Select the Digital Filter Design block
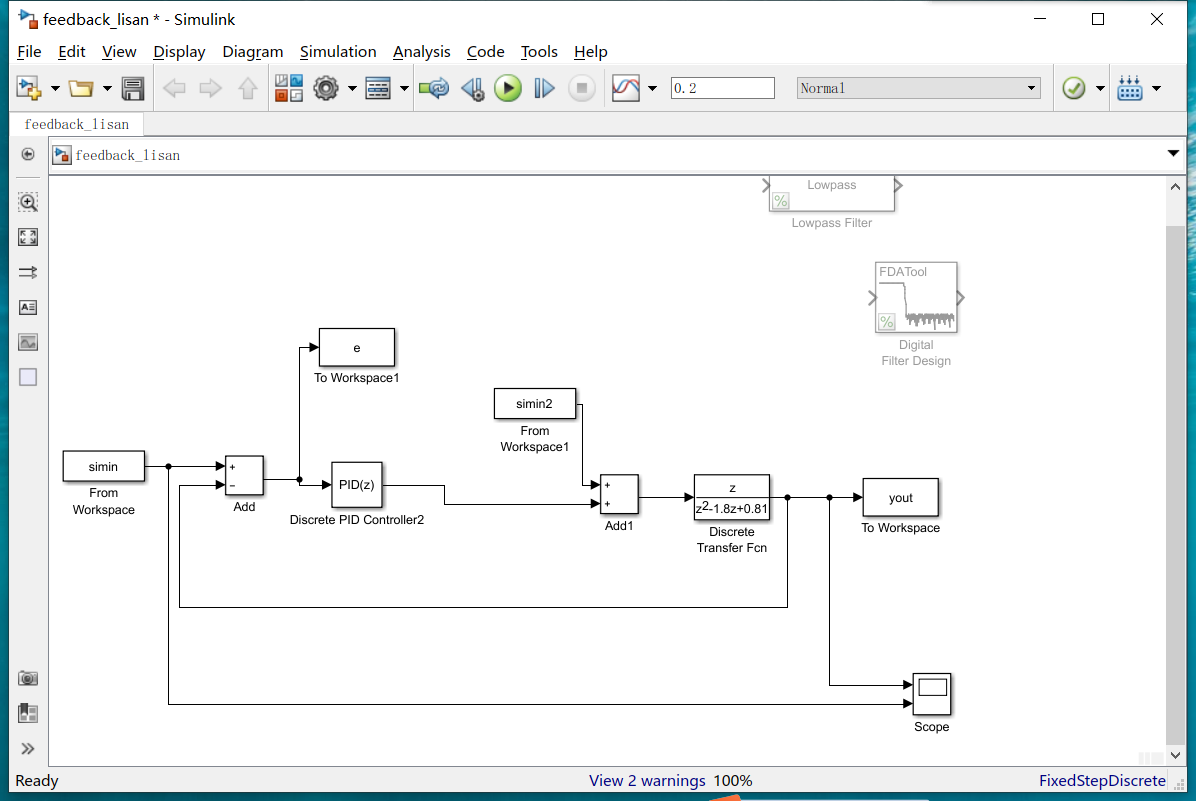Image resolution: width=1196 pixels, height=801 pixels. [916, 298]
